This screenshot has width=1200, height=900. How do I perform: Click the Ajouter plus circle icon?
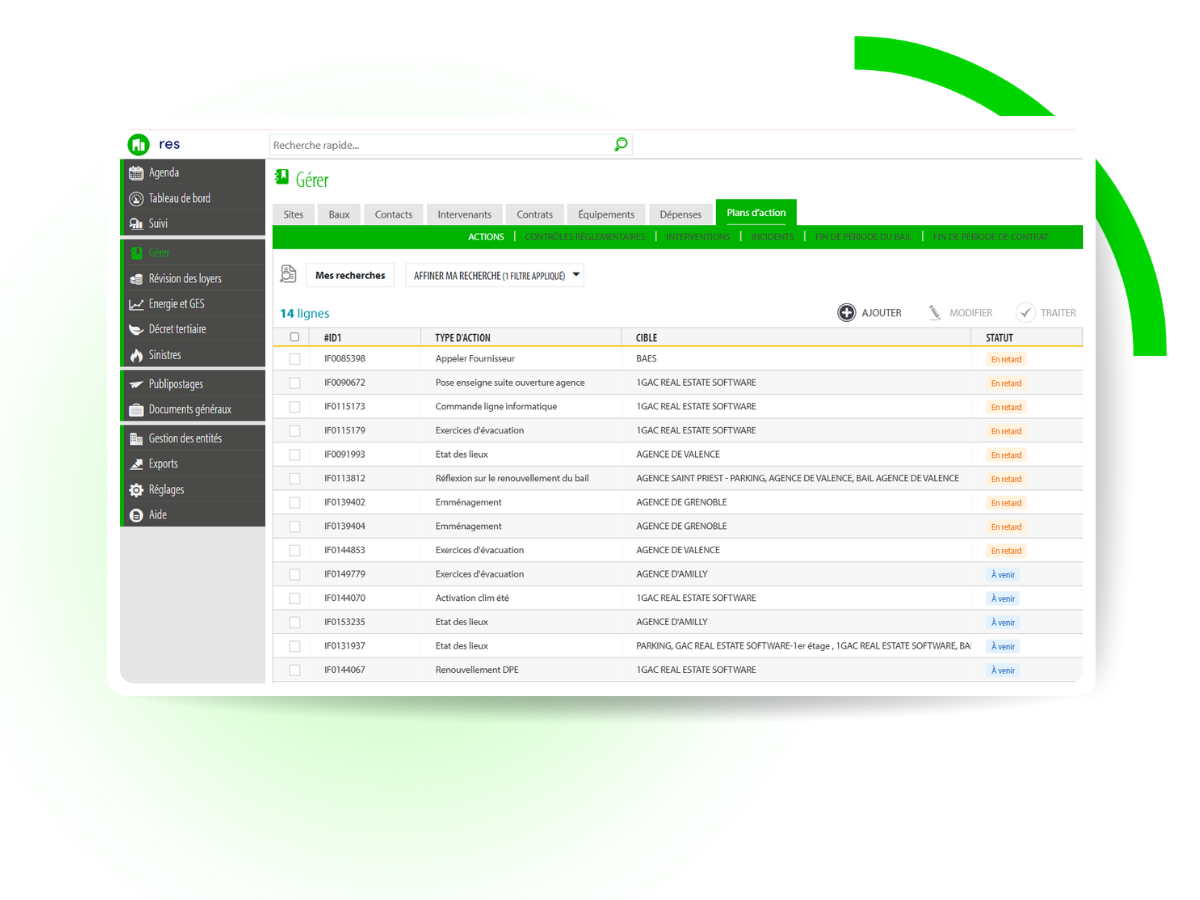[x=846, y=313]
